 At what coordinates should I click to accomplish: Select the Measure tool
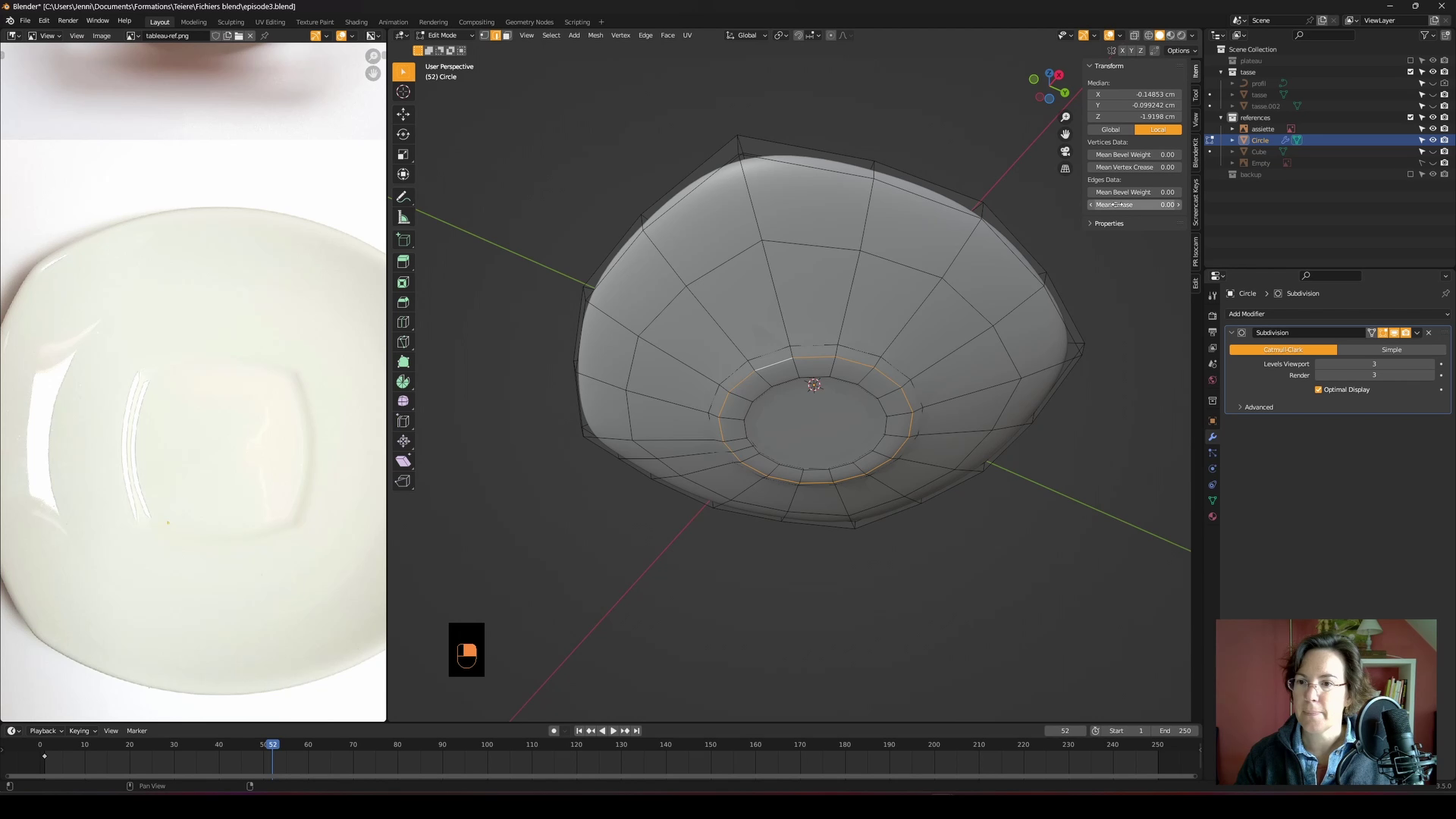click(403, 218)
